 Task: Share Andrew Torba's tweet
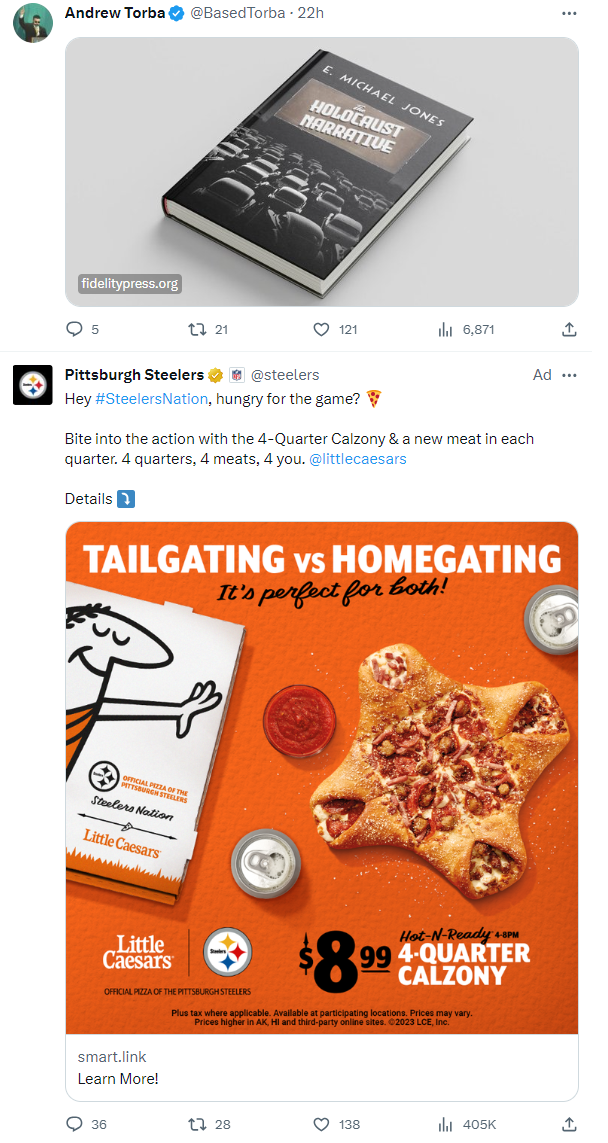pos(569,328)
